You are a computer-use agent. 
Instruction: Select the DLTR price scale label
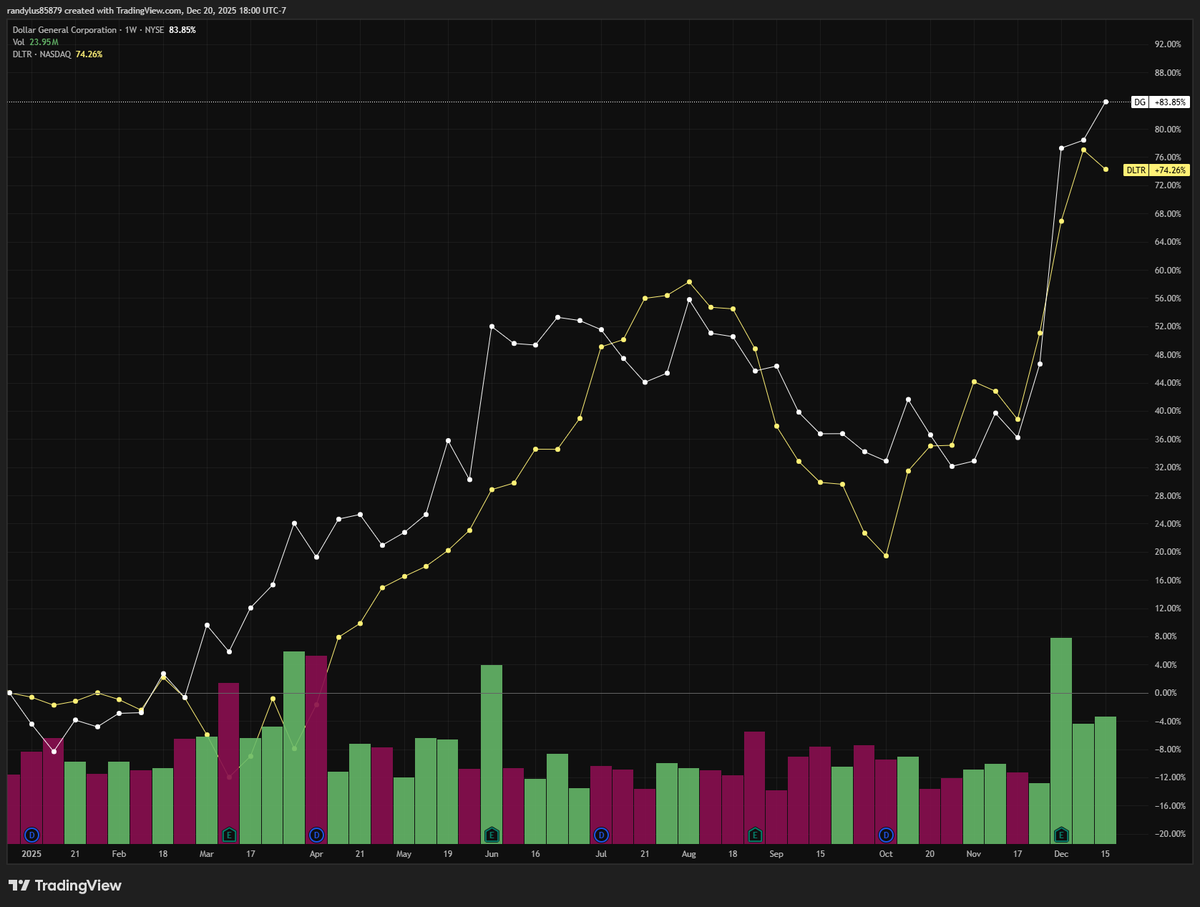click(x=1136, y=170)
